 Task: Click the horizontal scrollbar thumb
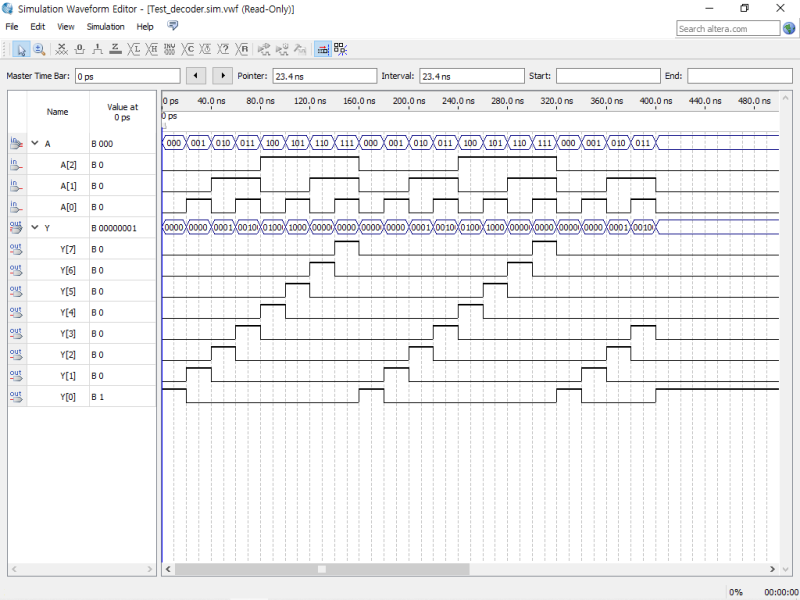pyautogui.click(x=322, y=569)
